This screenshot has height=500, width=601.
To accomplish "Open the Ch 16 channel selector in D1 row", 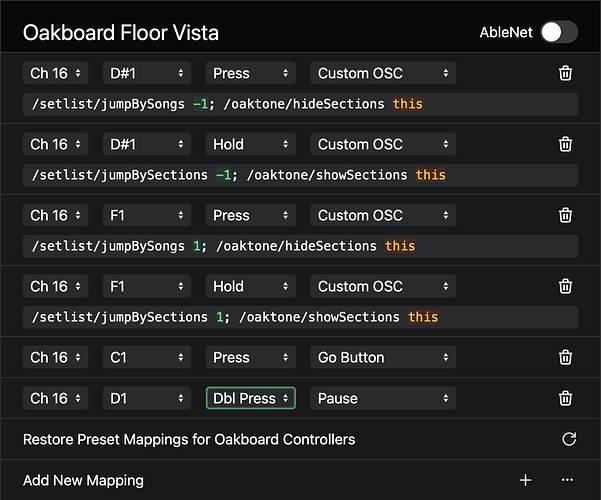I will [x=56, y=398].
